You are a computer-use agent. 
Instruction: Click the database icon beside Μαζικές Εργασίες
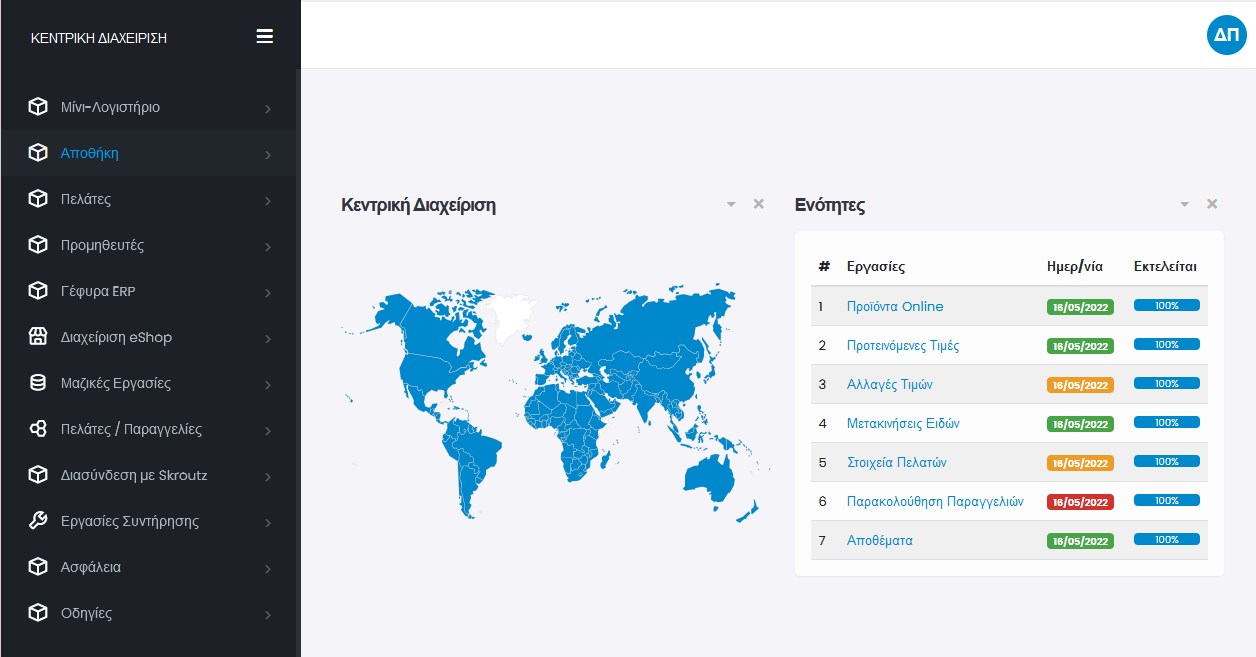38,383
